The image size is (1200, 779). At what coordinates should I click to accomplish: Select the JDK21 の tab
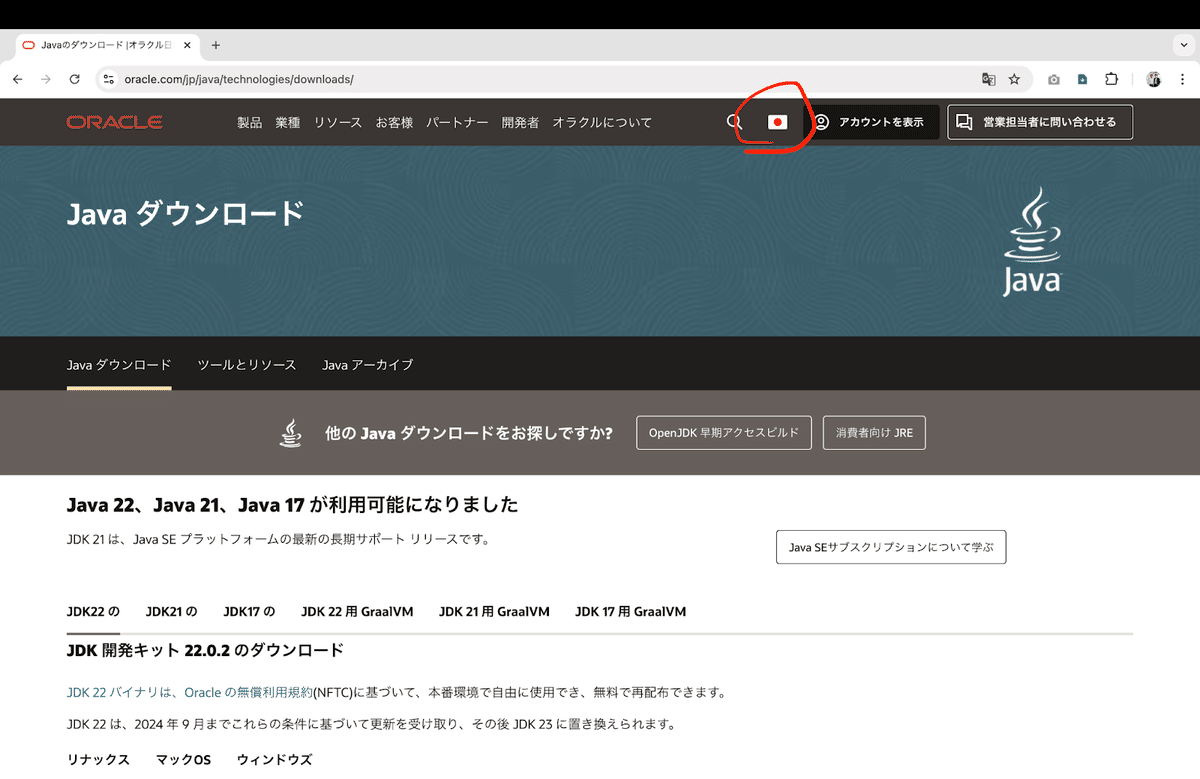click(x=171, y=611)
